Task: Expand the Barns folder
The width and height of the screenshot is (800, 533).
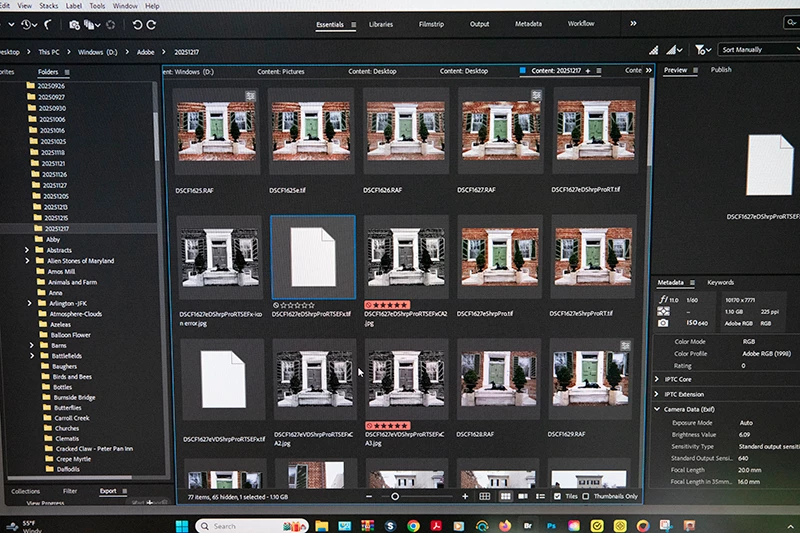Action: [x=31, y=345]
